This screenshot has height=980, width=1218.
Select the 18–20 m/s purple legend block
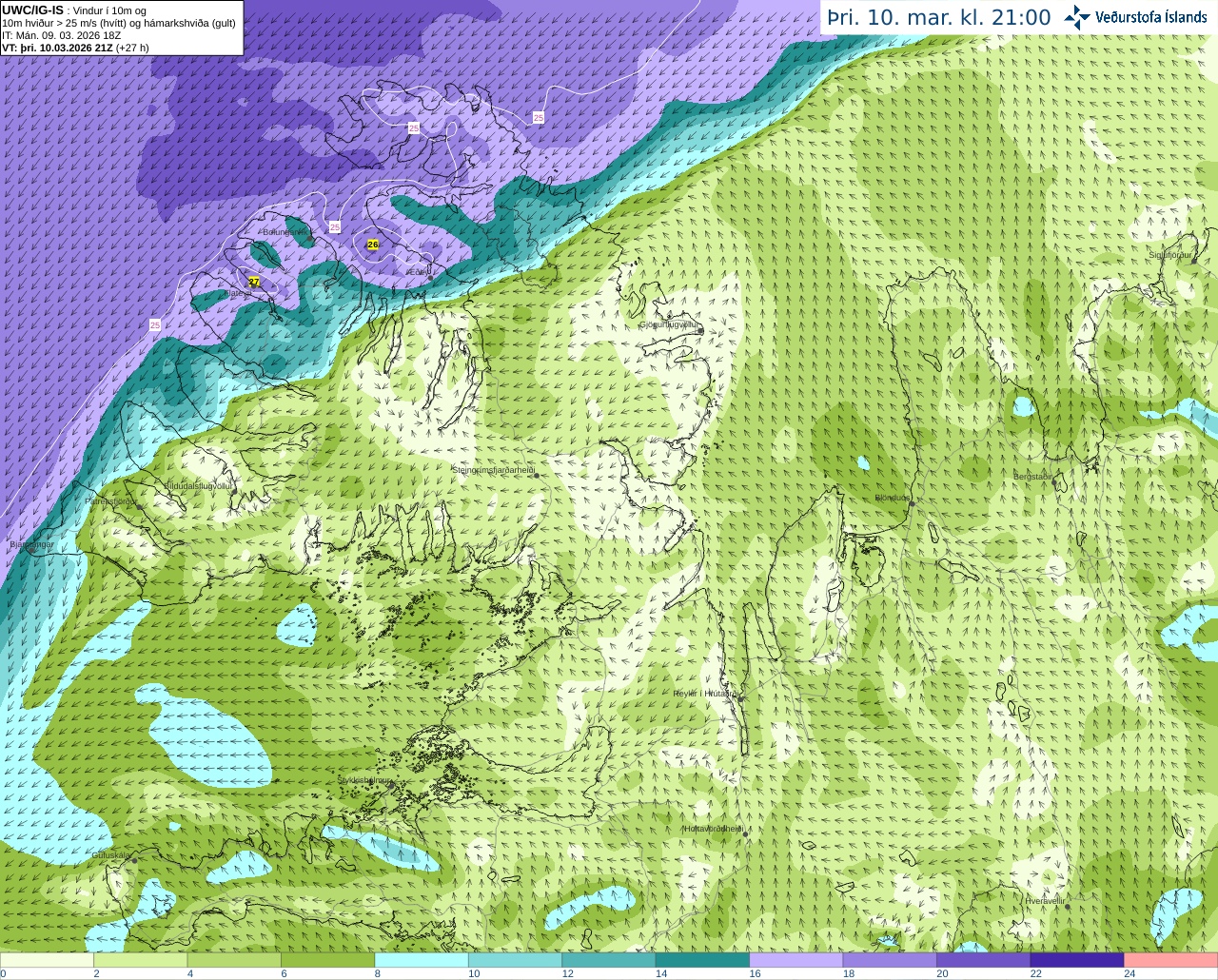tap(890, 960)
